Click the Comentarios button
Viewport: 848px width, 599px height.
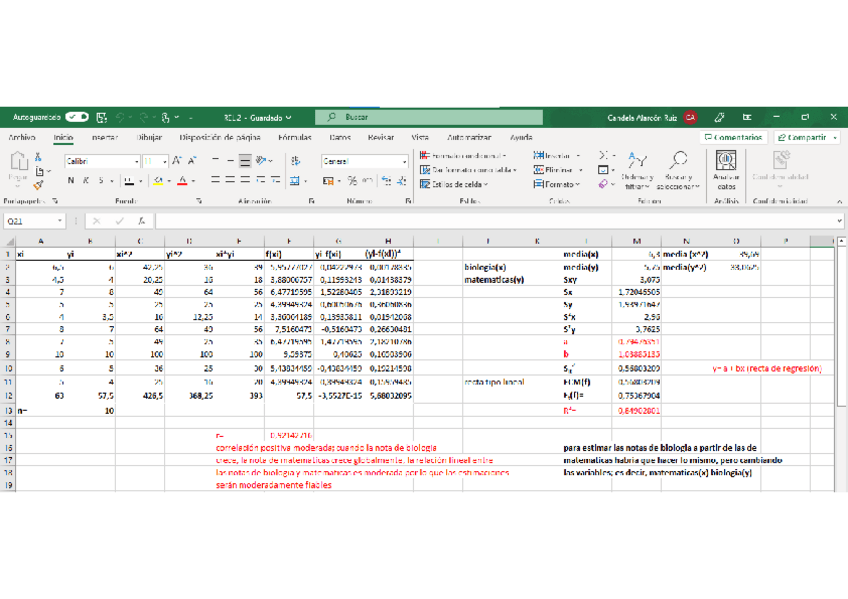734,137
